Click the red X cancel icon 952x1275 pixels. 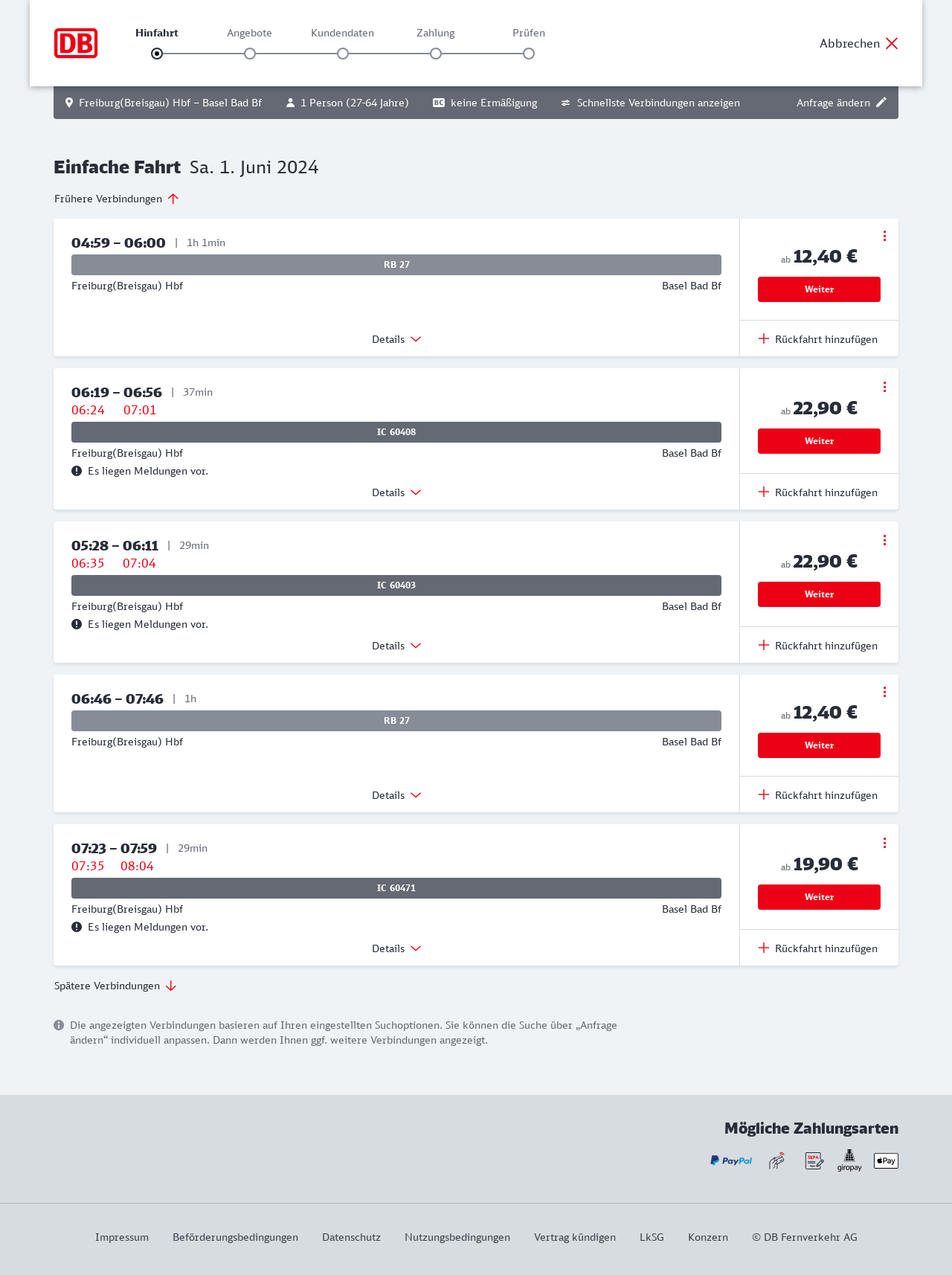click(x=892, y=43)
